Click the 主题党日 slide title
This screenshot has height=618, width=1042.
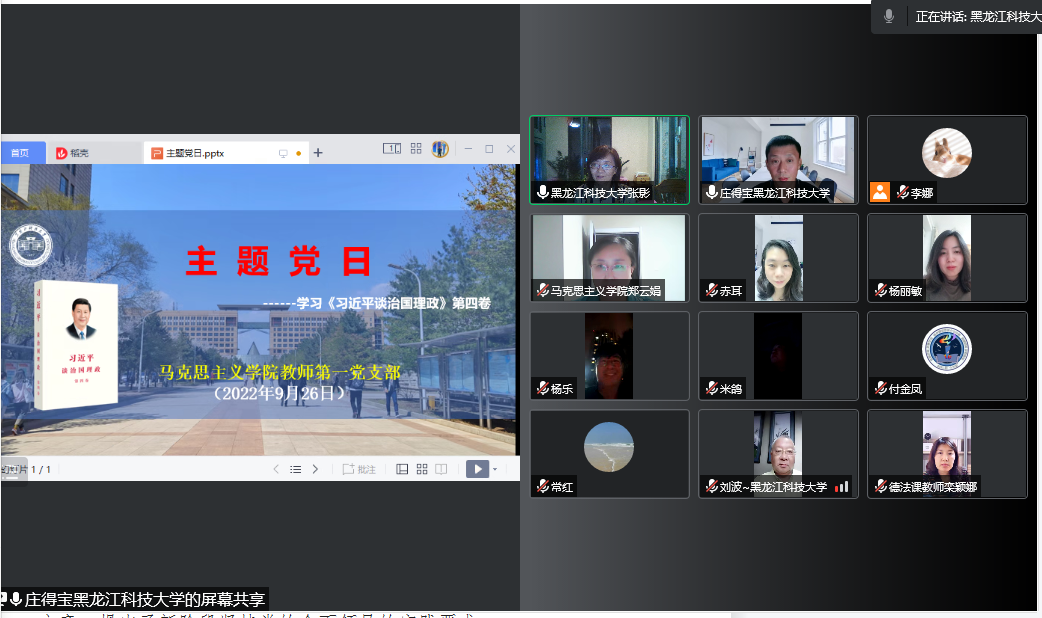[278, 260]
